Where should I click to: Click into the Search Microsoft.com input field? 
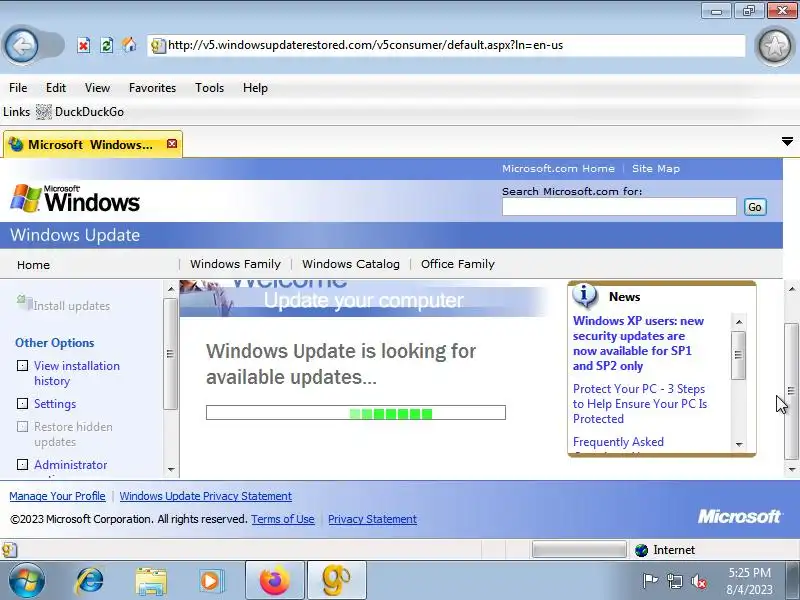pyautogui.click(x=619, y=207)
